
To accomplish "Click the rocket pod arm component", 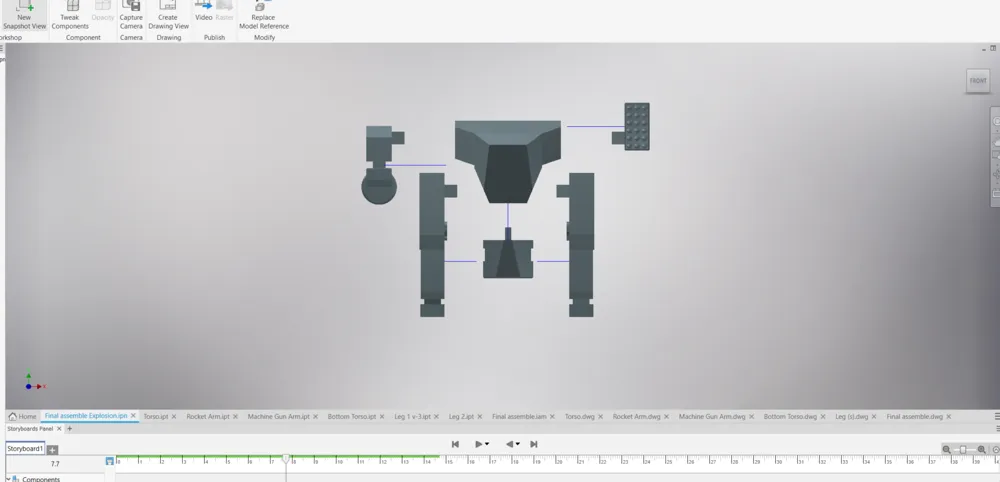I will 631,127.
